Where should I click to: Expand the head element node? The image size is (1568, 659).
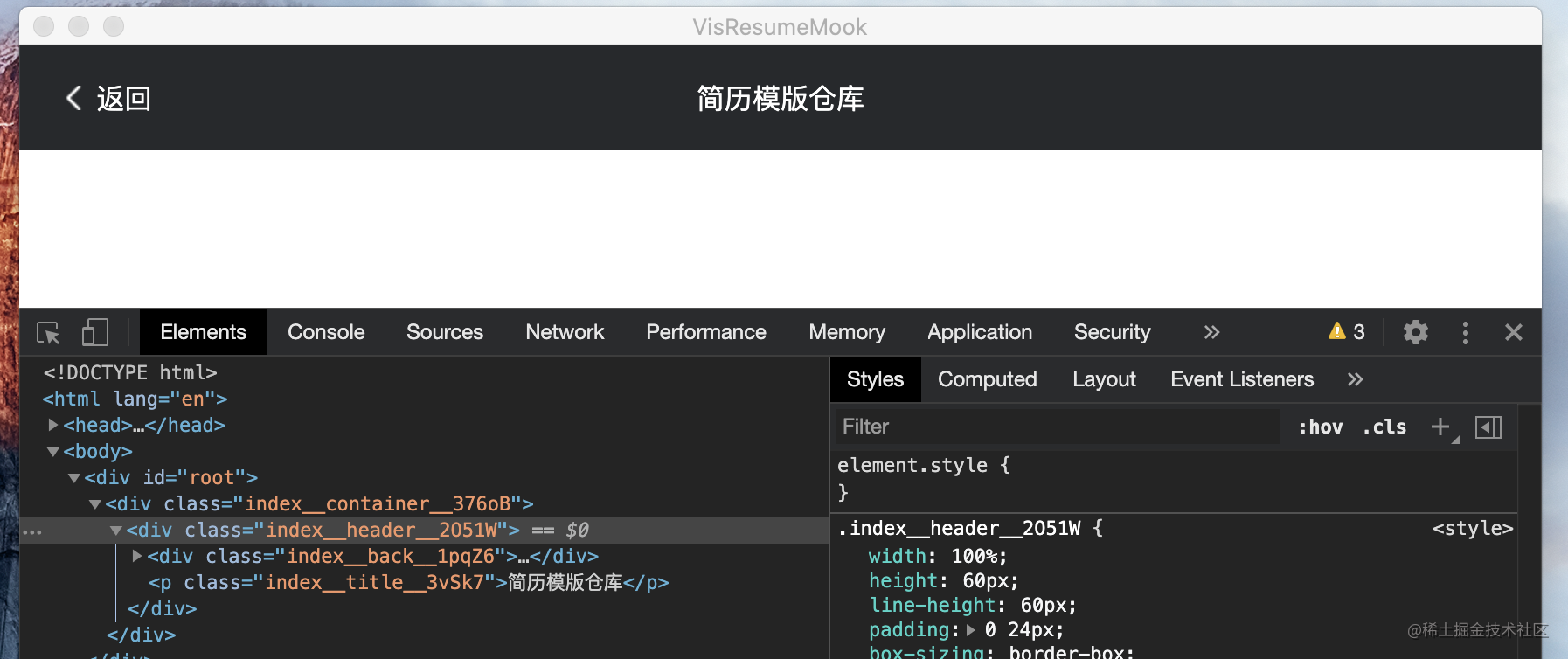pos(53,425)
